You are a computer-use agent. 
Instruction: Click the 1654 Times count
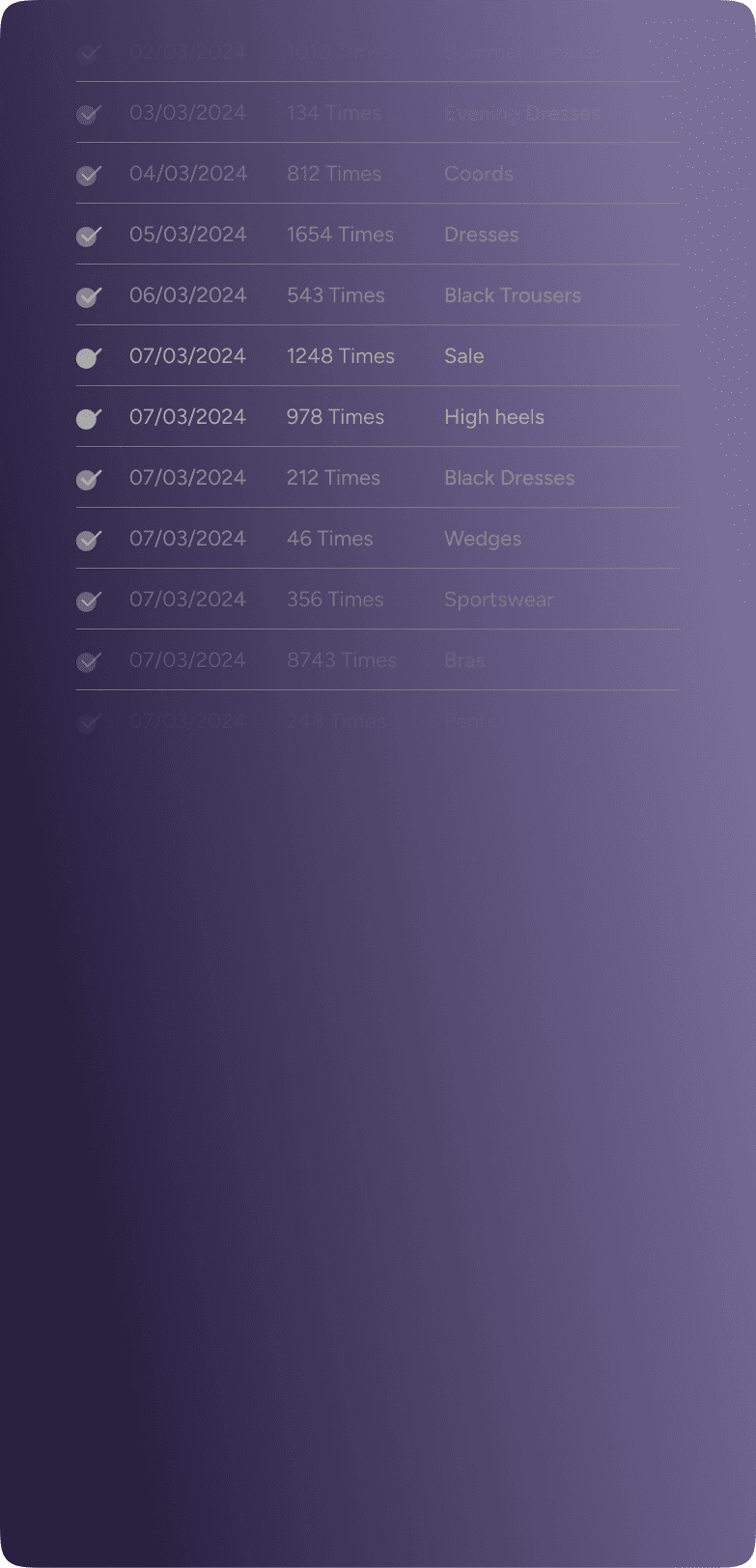tap(340, 235)
